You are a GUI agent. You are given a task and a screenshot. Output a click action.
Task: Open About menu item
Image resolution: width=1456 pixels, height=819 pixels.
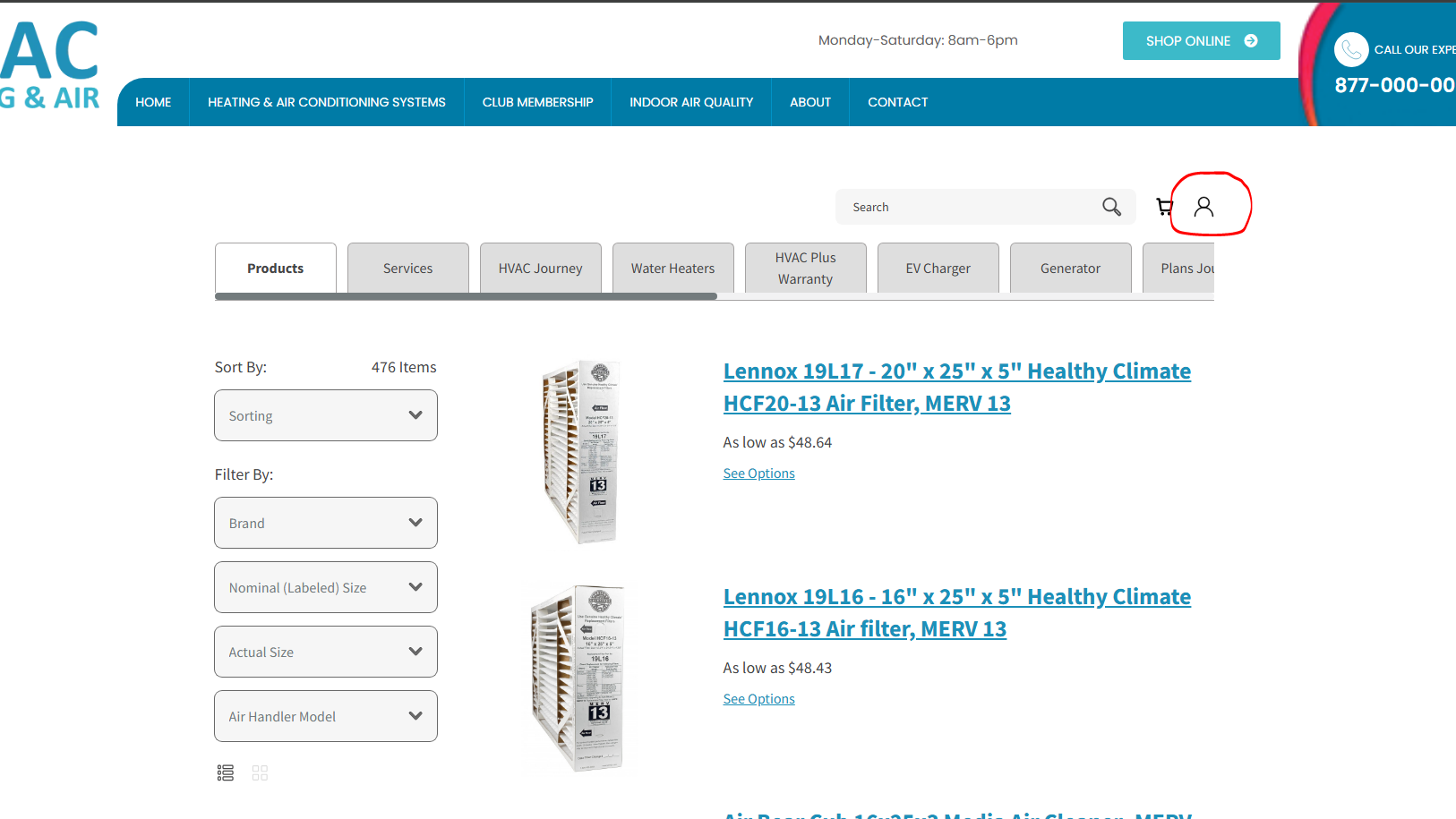point(810,102)
